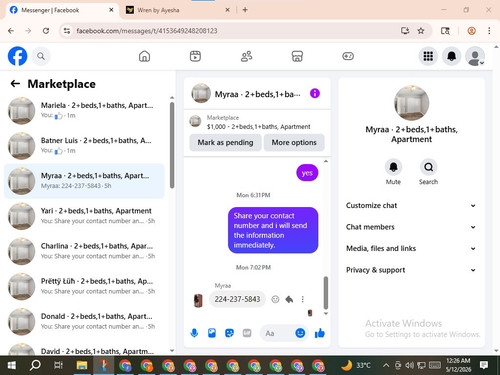Choose a sticker icon in composer
500x375 pixels.
pos(229,333)
